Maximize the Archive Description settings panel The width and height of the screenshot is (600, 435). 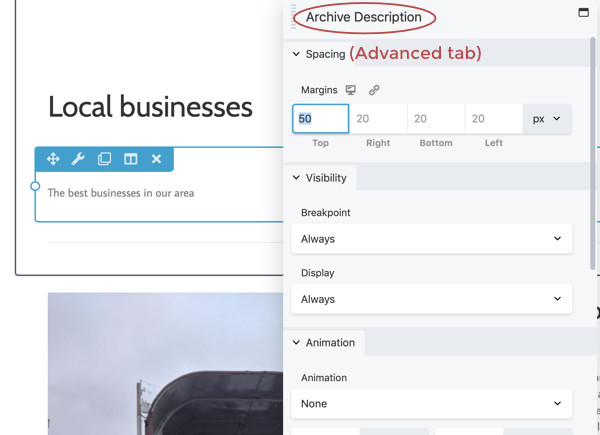tap(583, 13)
